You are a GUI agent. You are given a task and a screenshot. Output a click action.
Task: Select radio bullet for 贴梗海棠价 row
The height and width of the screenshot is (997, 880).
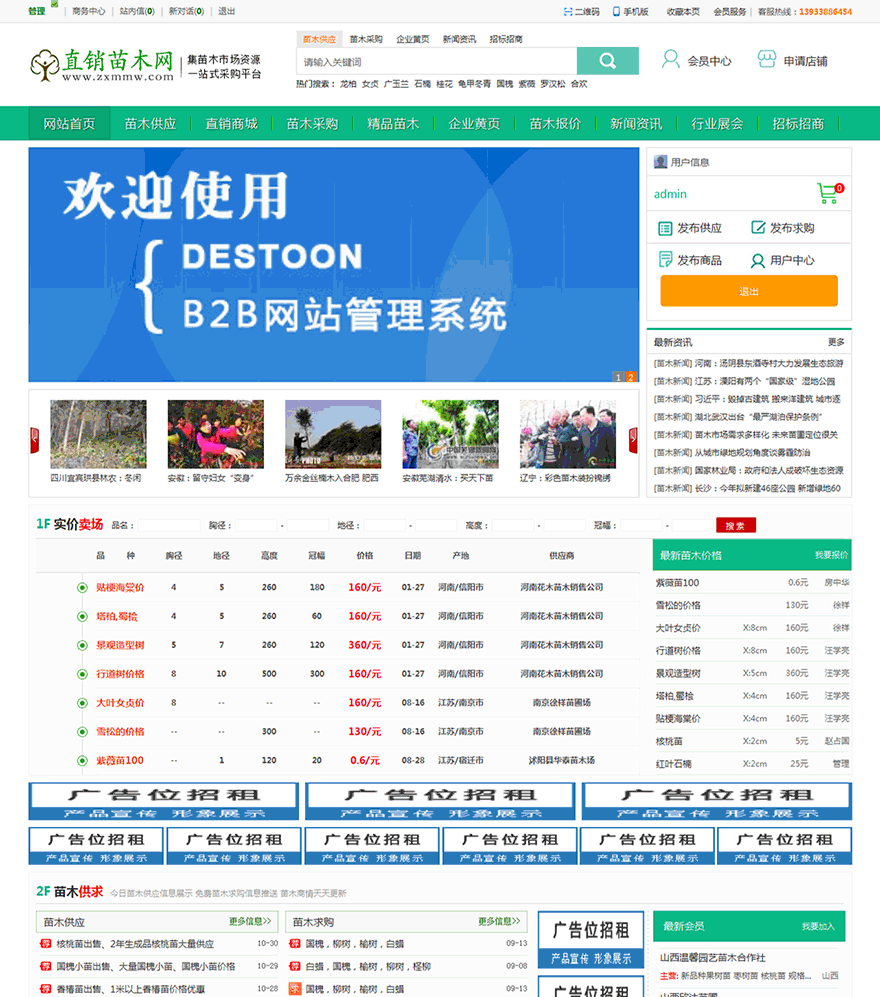tap(82, 588)
